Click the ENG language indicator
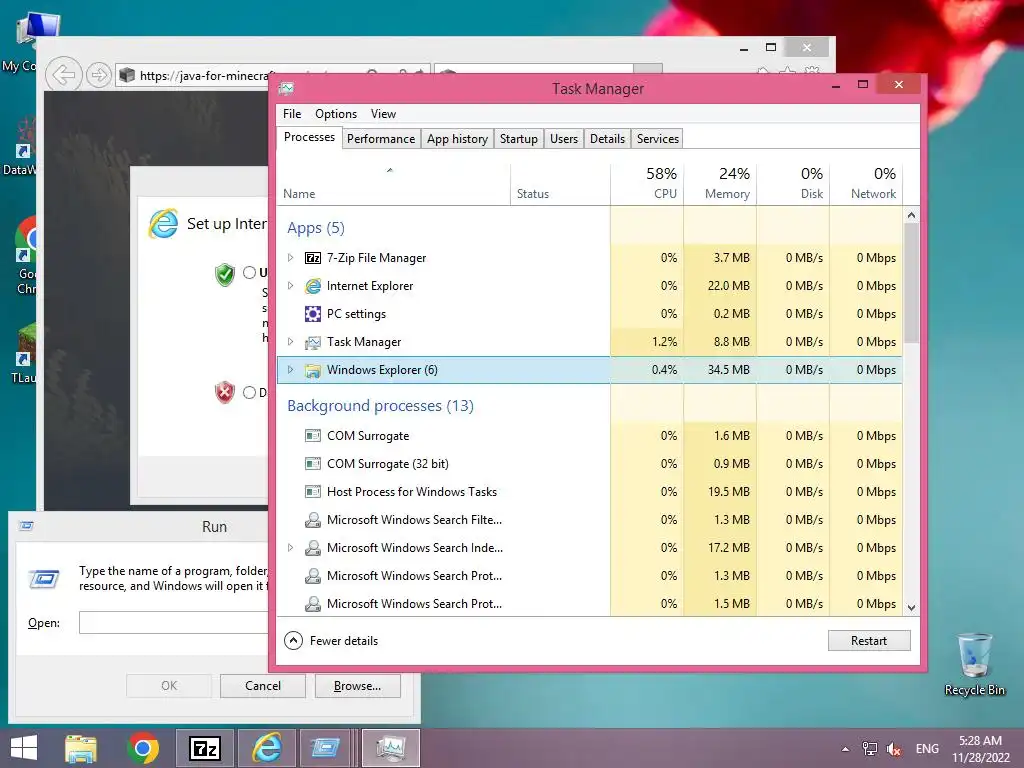Viewport: 1024px width, 768px height. (x=927, y=748)
